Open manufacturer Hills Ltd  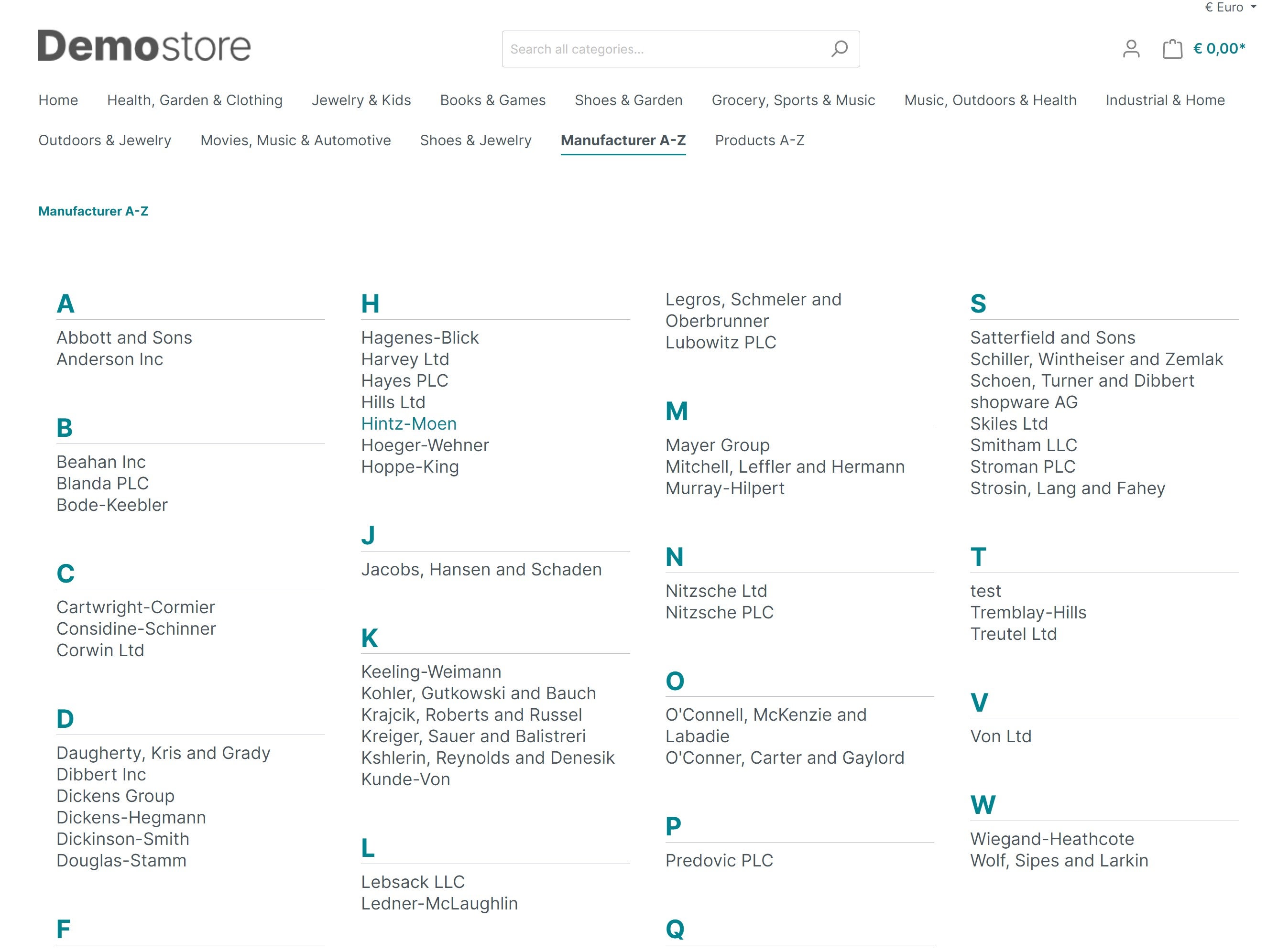393,402
